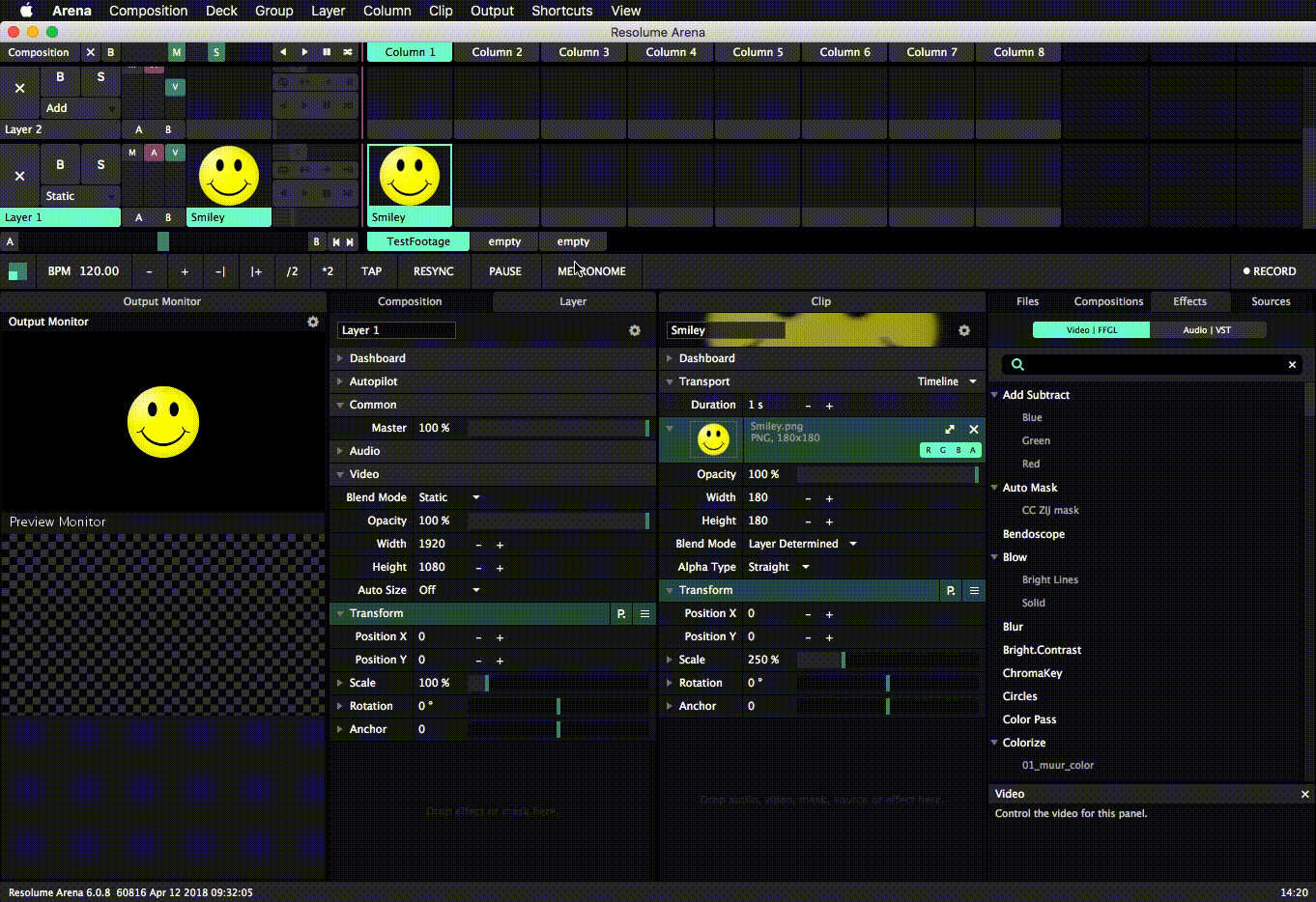Screen dimensions: 1316x902
Task: Open the clip Transform hamburger menu
Action: 974,590
